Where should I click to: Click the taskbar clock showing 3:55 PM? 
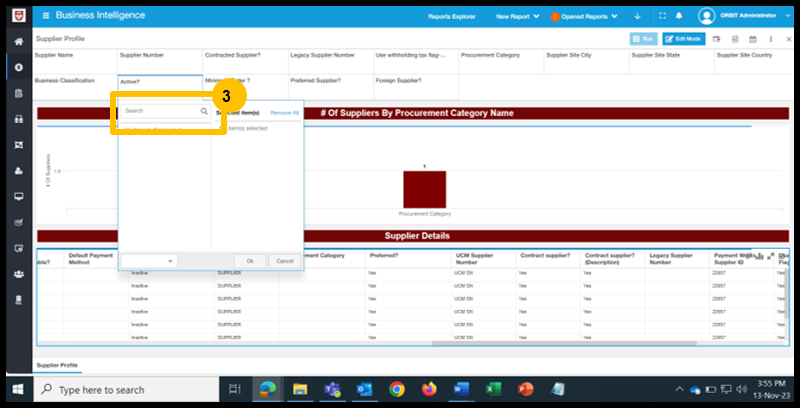(x=770, y=389)
